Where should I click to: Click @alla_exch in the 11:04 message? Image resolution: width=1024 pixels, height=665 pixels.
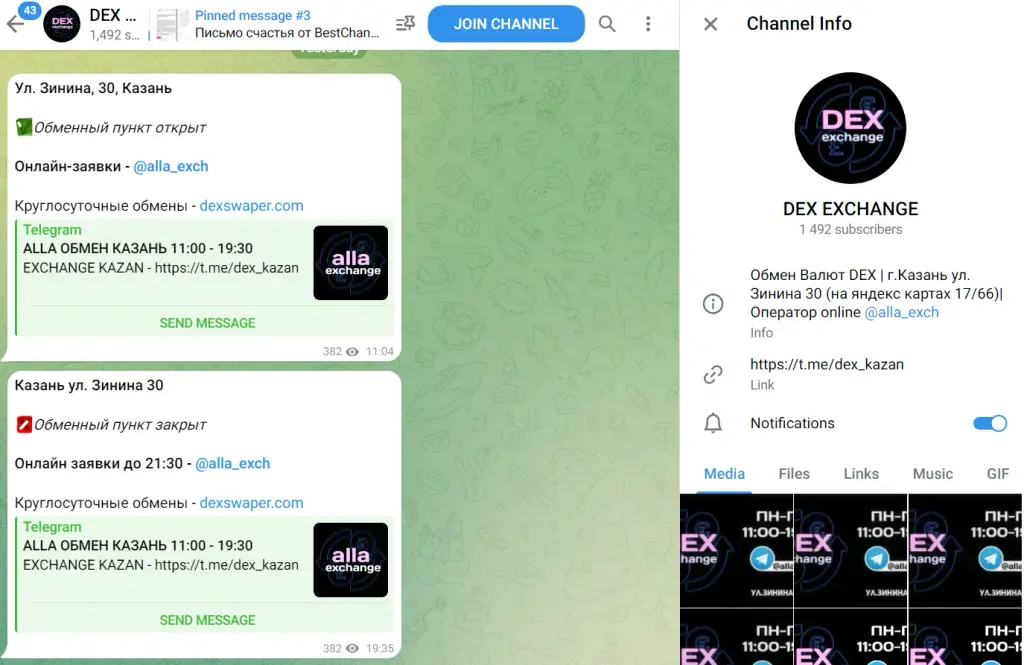pyautogui.click(x=170, y=167)
